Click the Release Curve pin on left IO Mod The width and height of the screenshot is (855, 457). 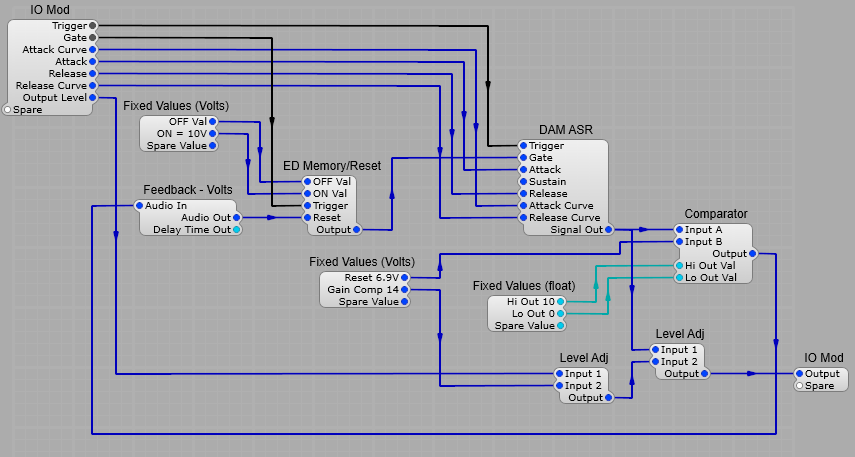coord(93,85)
